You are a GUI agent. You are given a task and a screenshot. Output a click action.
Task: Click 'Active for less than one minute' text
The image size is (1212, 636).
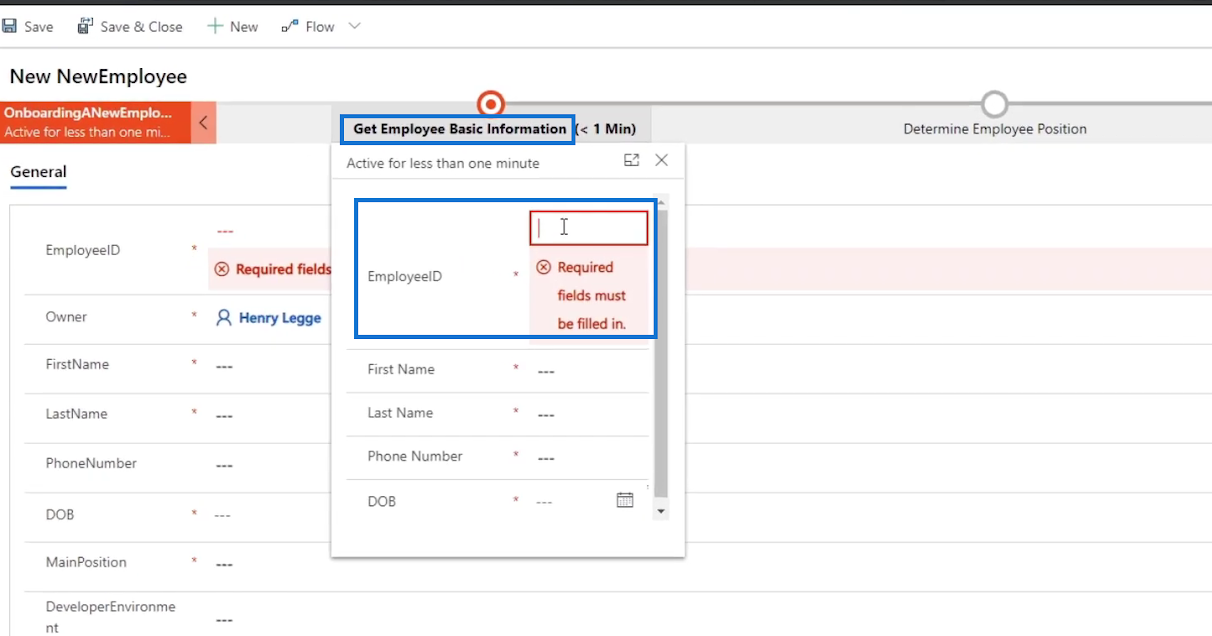(x=443, y=163)
